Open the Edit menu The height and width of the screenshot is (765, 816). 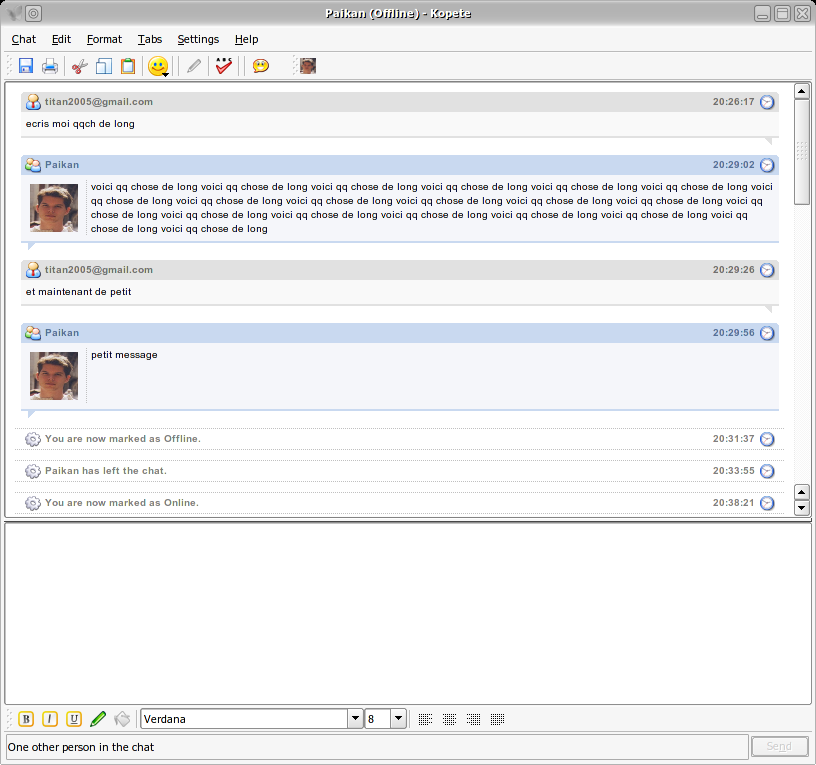click(x=61, y=39)
